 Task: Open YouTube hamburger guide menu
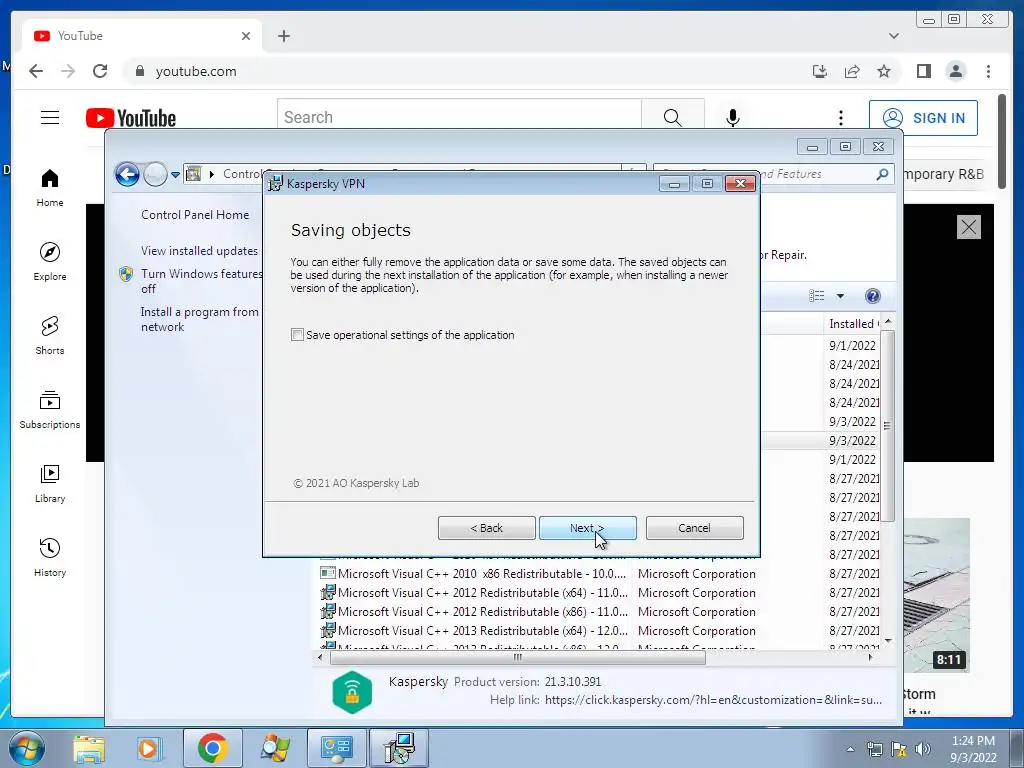click(50, 118)
